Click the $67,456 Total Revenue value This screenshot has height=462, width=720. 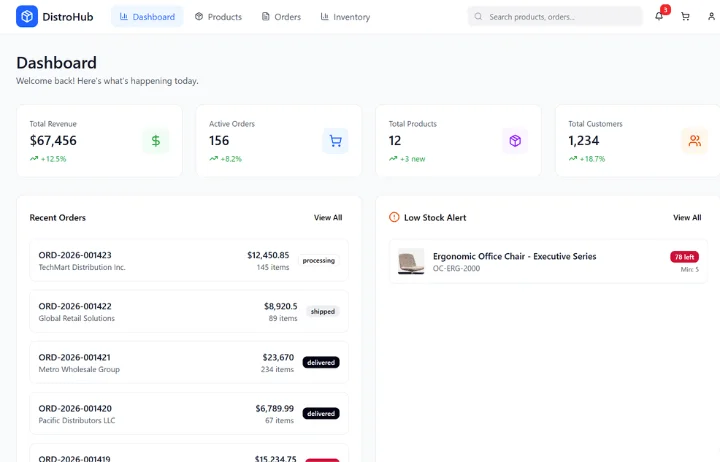(53, 141)
